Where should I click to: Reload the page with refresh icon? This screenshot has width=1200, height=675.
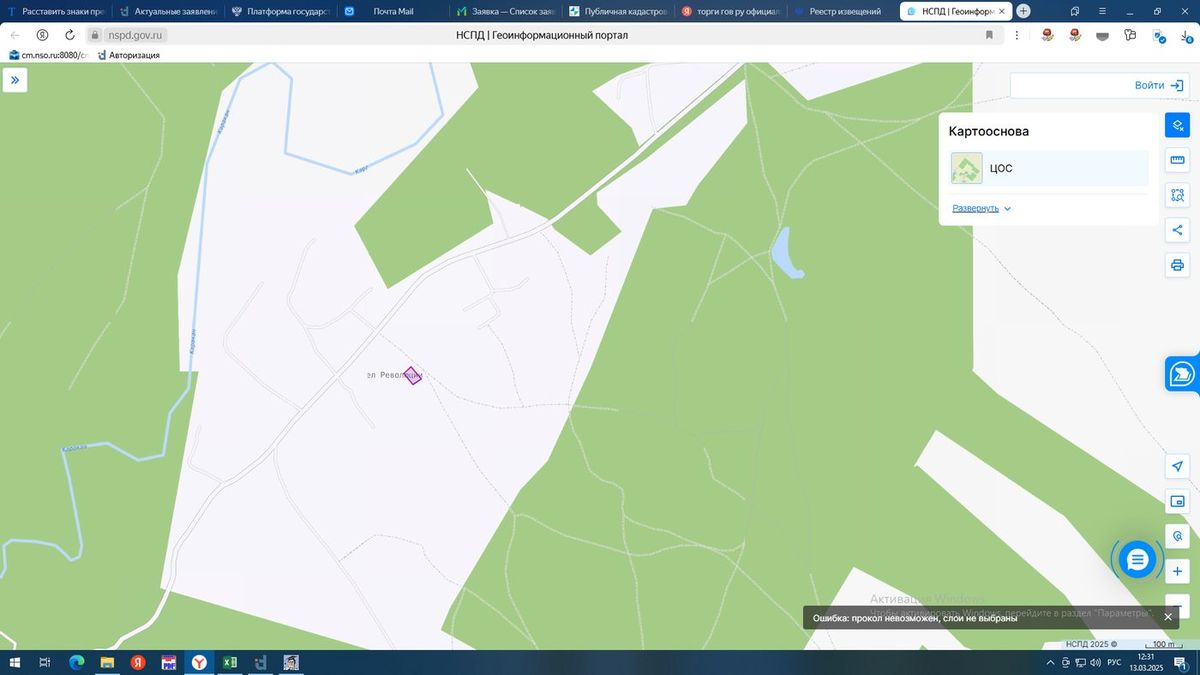pyautogui.click(x=70, y=35)
